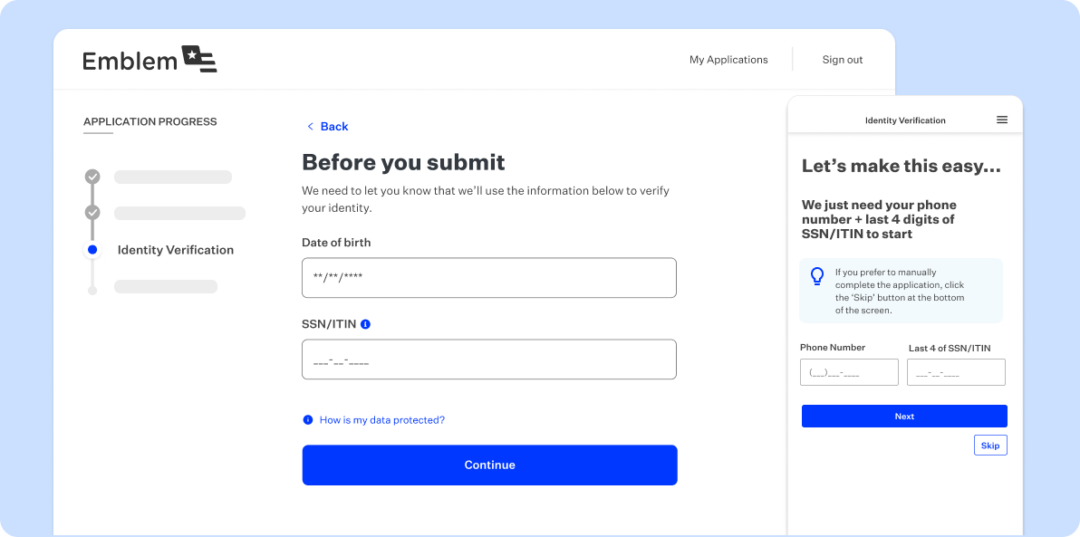This screenshot has width=1080, height=537.
Task: Click the lightbulb tip icon
Action: pos(817,276)
